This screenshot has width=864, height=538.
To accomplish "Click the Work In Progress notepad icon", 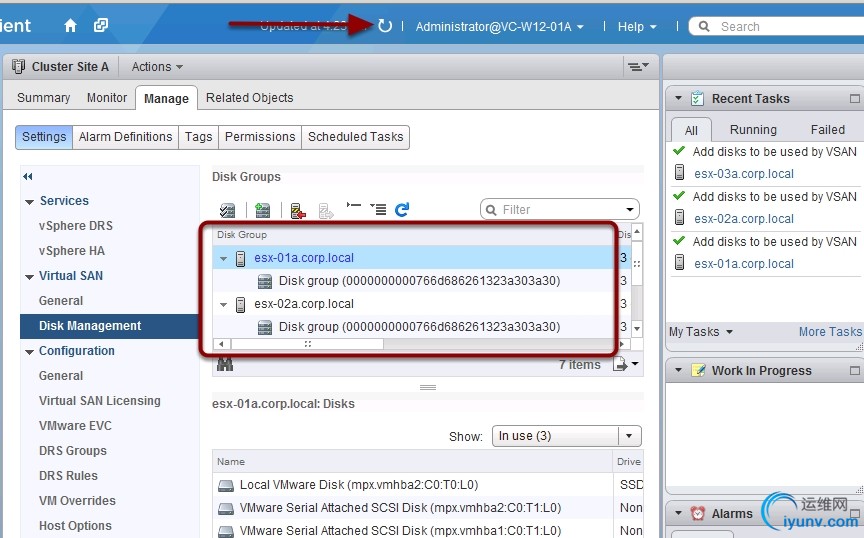I will (698, 370).
